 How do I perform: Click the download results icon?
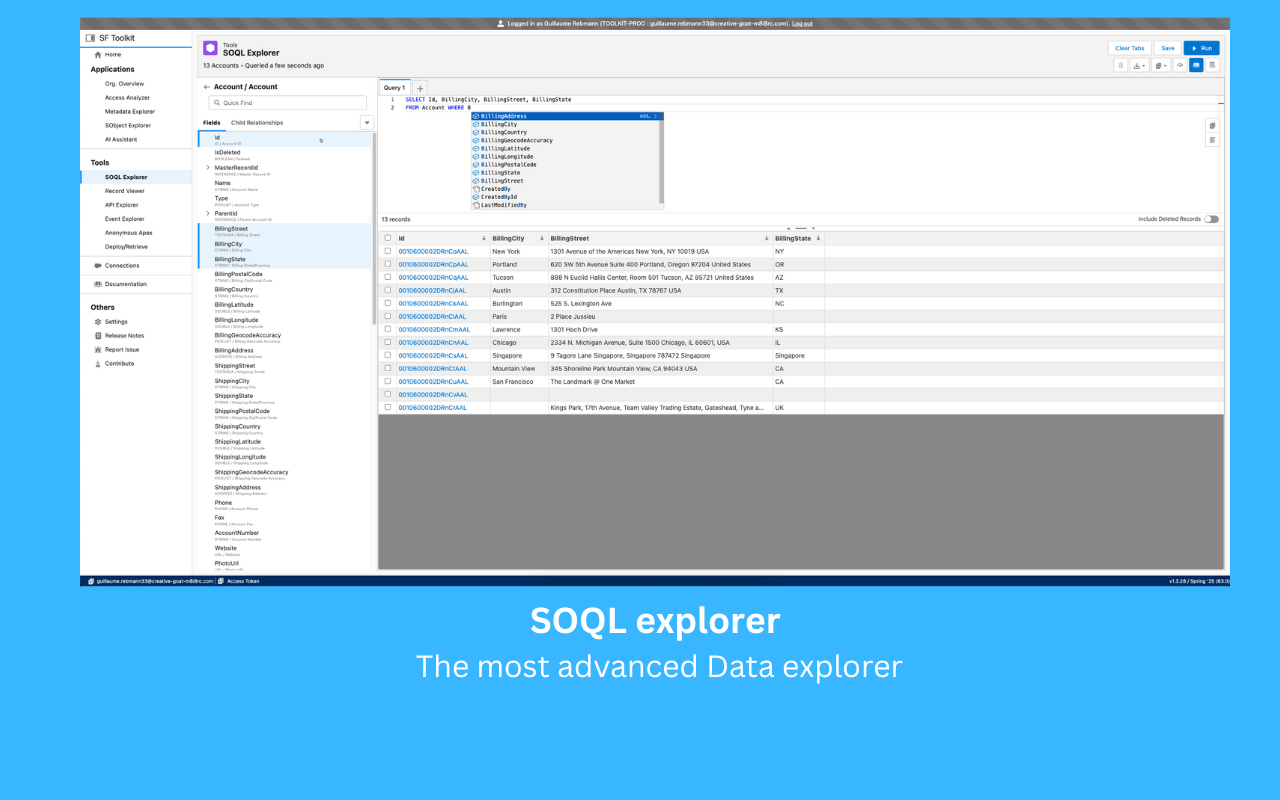pyautogui.click(x=1137, y=65)
